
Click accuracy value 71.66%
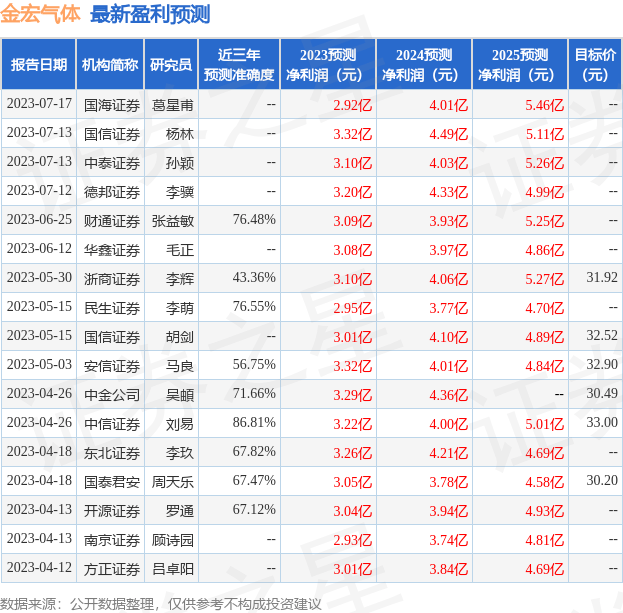click(x=254, y=394)
